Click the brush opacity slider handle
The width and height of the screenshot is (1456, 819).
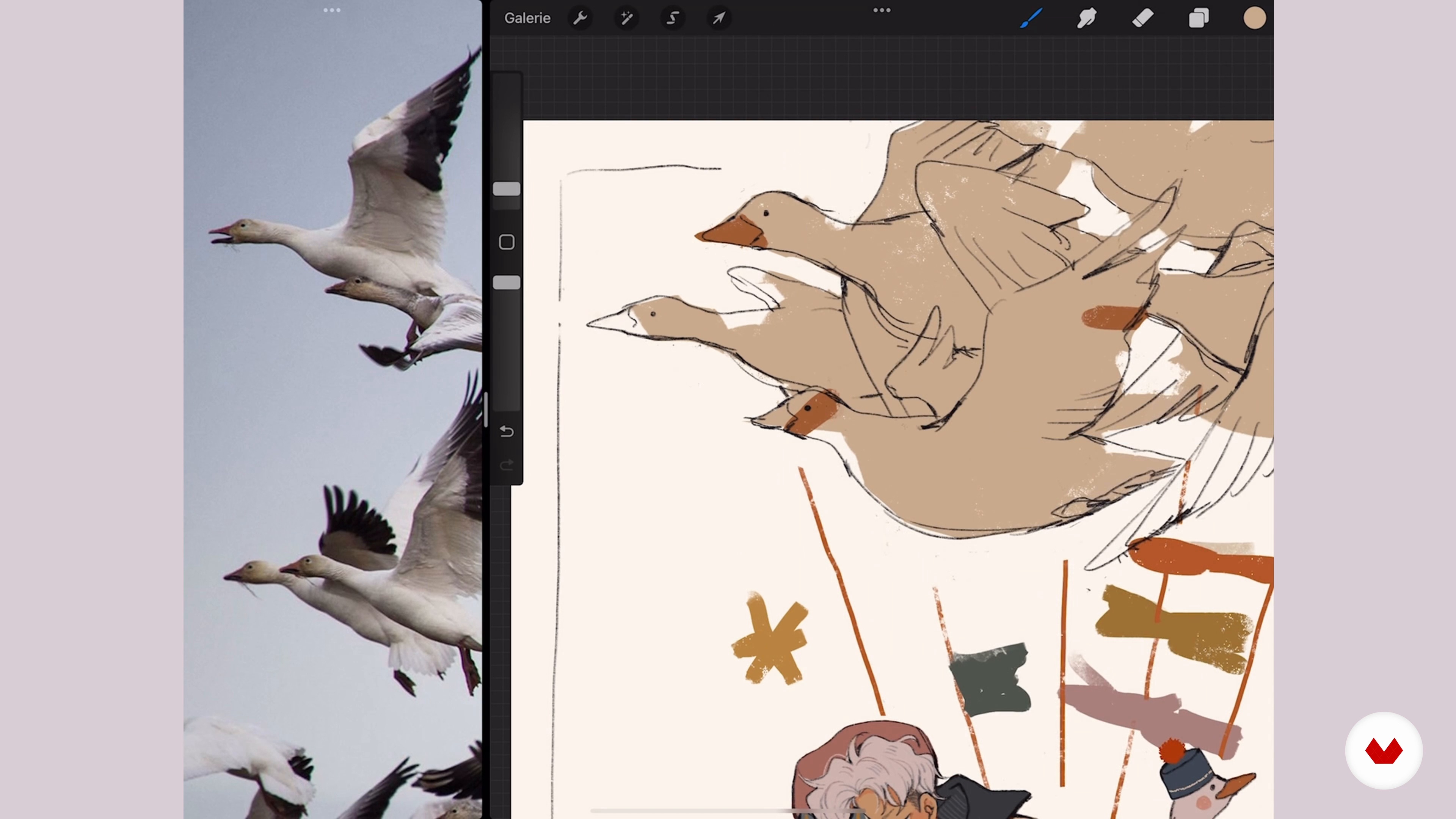click(x=507, y=282)
